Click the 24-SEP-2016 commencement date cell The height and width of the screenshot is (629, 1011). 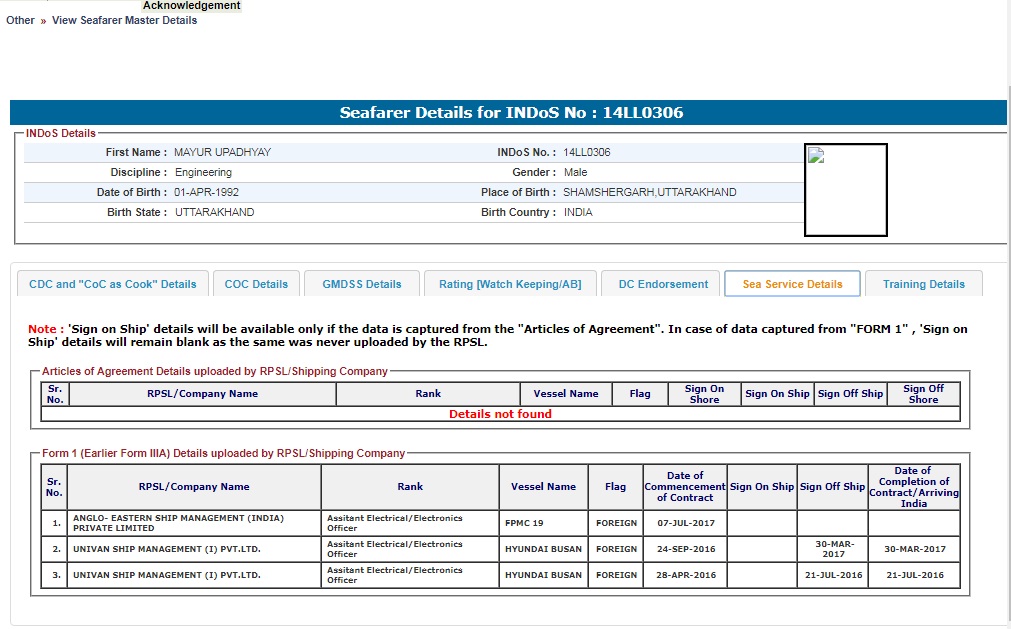point(684,549)
